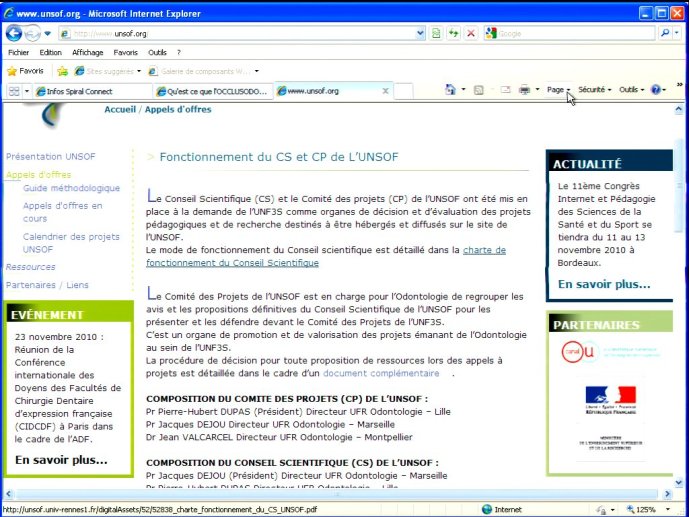Click the browser Back arrow button
The width and height of the screenshot is (689, 517).
click(x=14, y=33)
